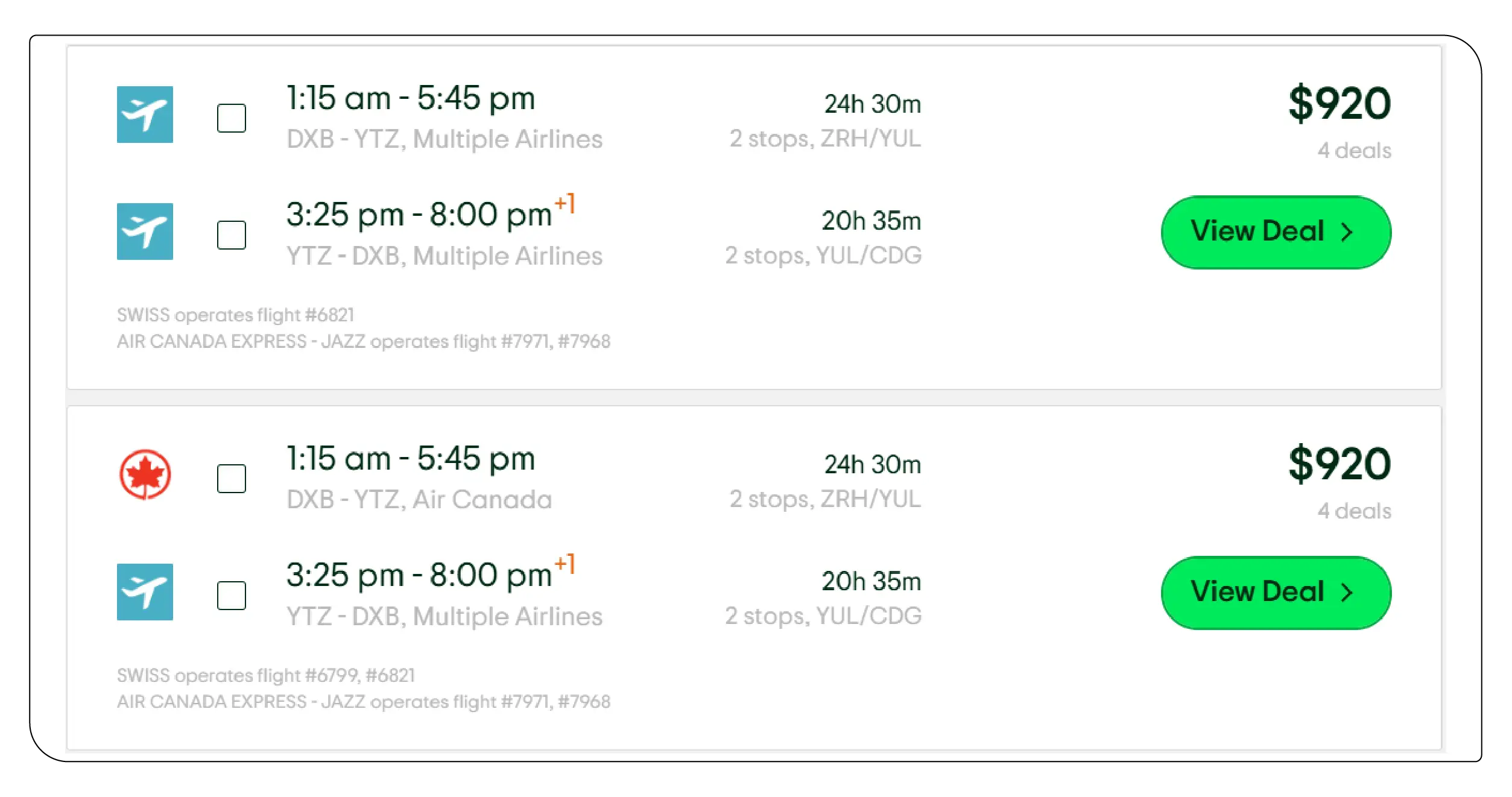Click the Air Canada maple leaf logo
Screen dimensions: 1512x797
[x=145, y=474]
